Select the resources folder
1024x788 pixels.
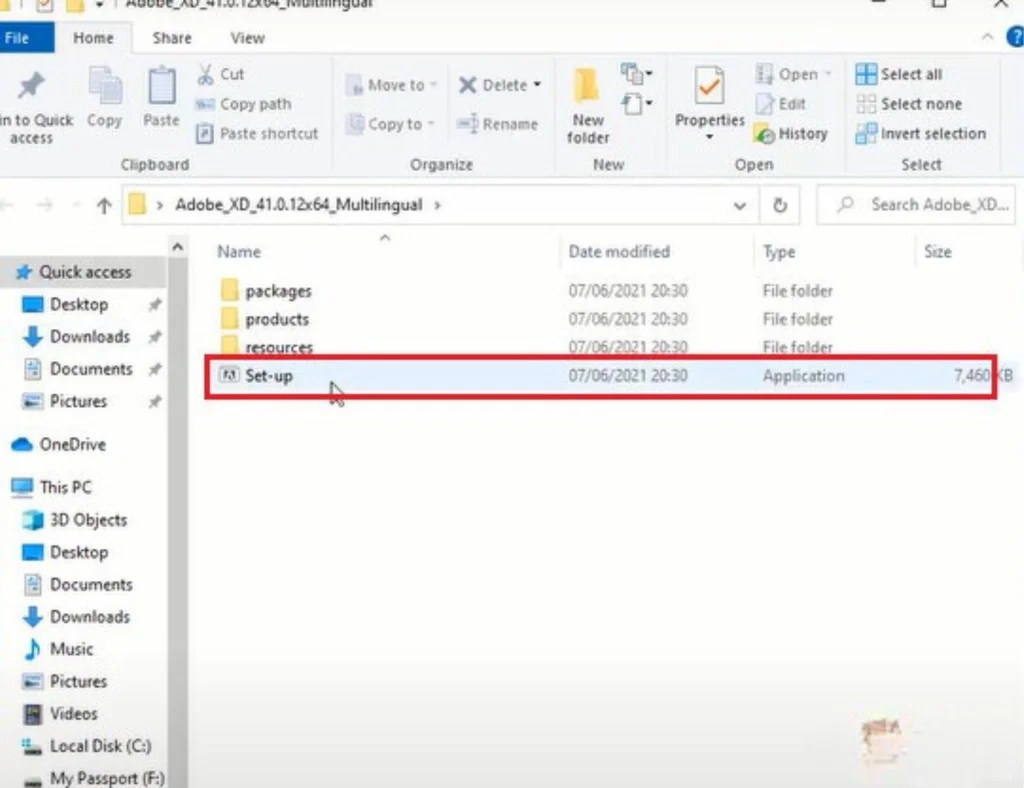click(x=279, y=347)
